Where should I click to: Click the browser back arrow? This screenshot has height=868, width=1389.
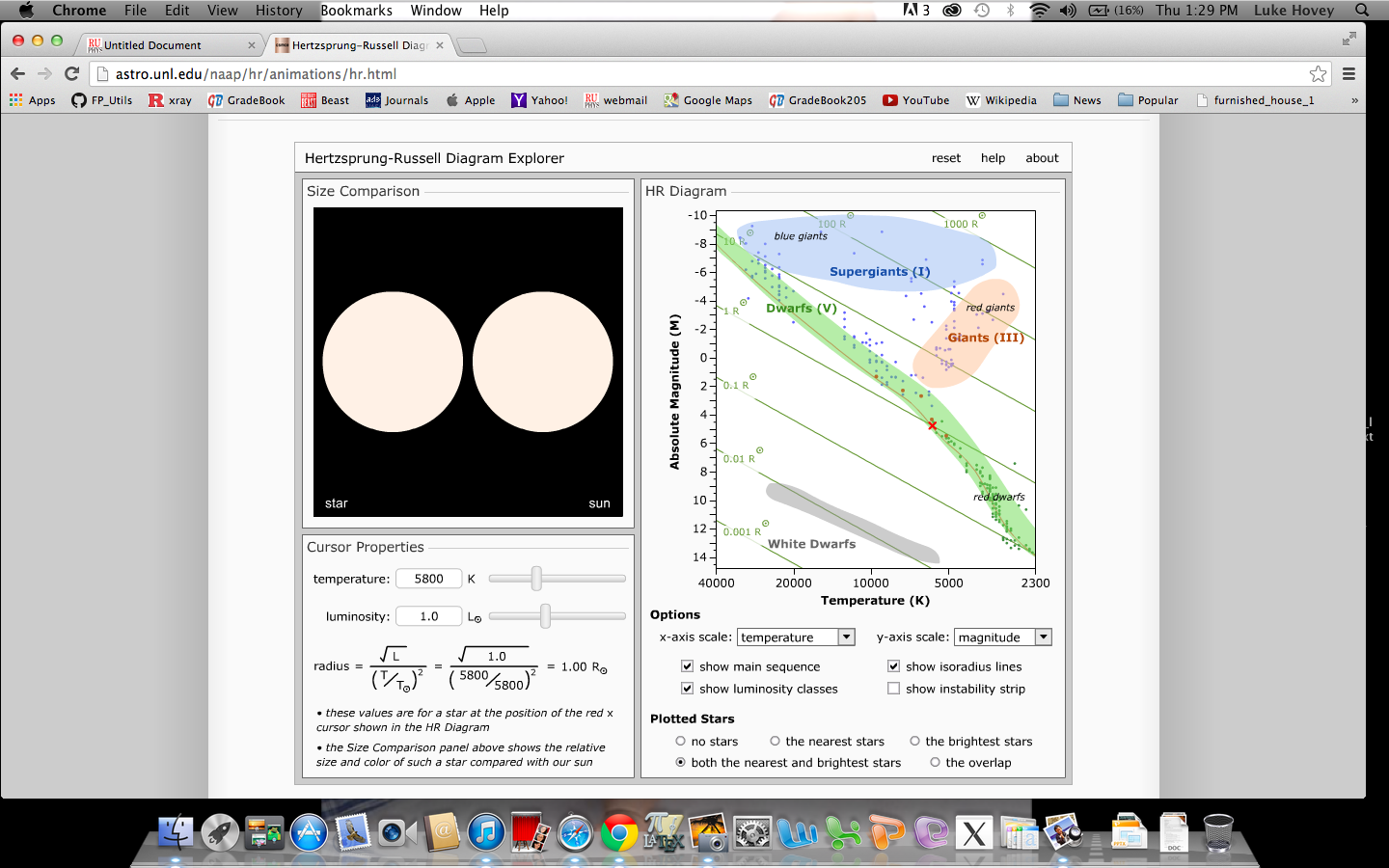[17, 73]
